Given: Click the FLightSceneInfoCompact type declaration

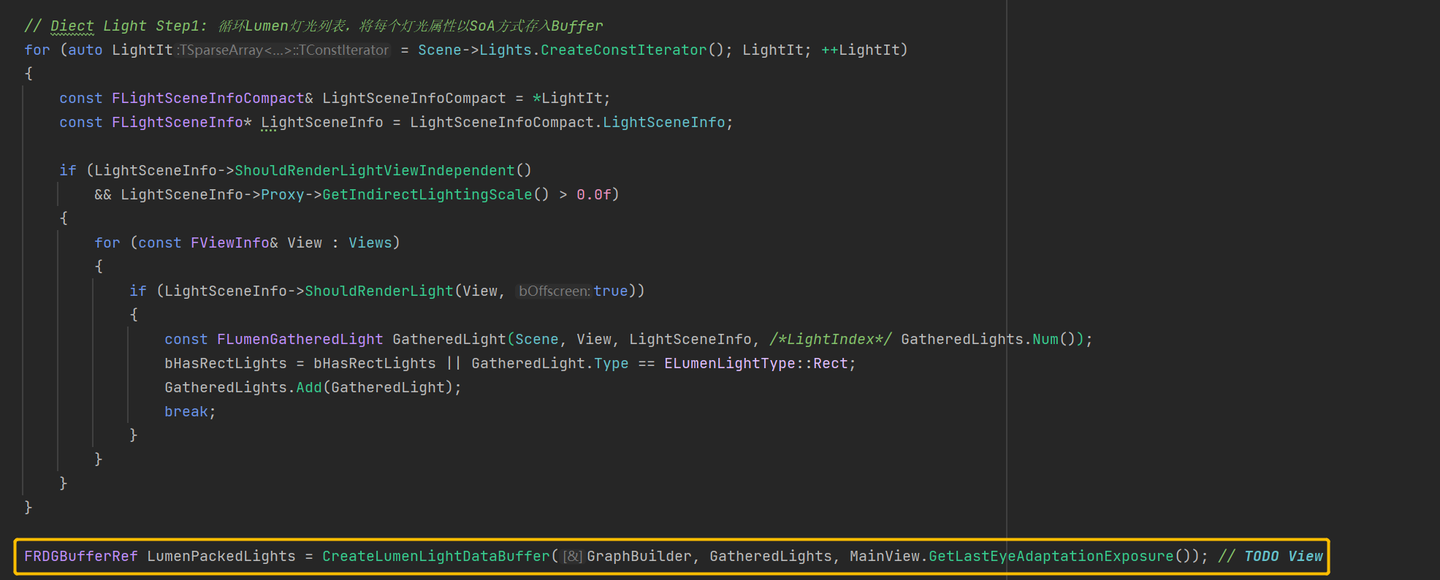Looking at the screenshot, I should click(208, 98).
